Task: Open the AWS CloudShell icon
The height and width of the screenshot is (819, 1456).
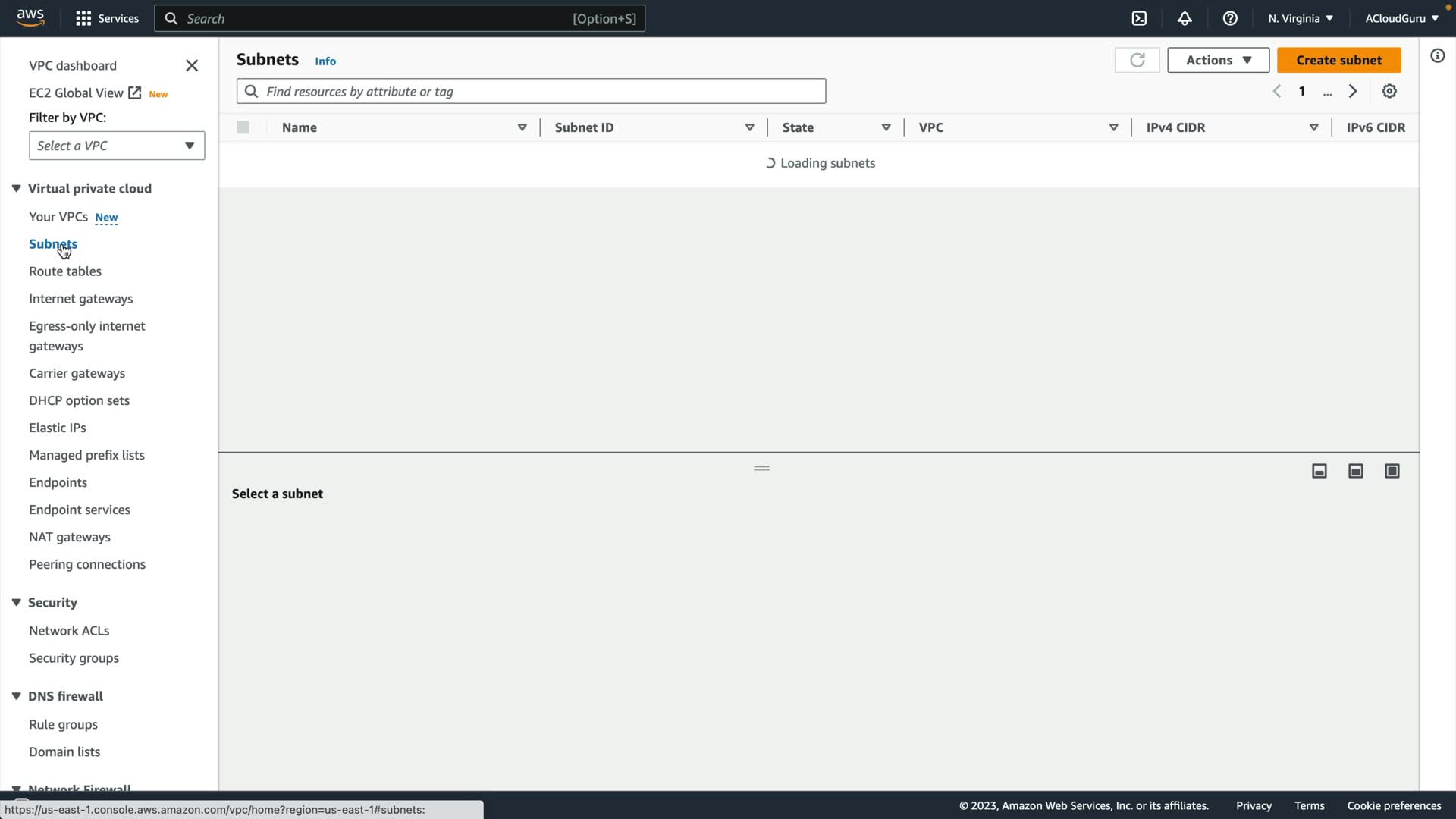Action: [1139, 18]
